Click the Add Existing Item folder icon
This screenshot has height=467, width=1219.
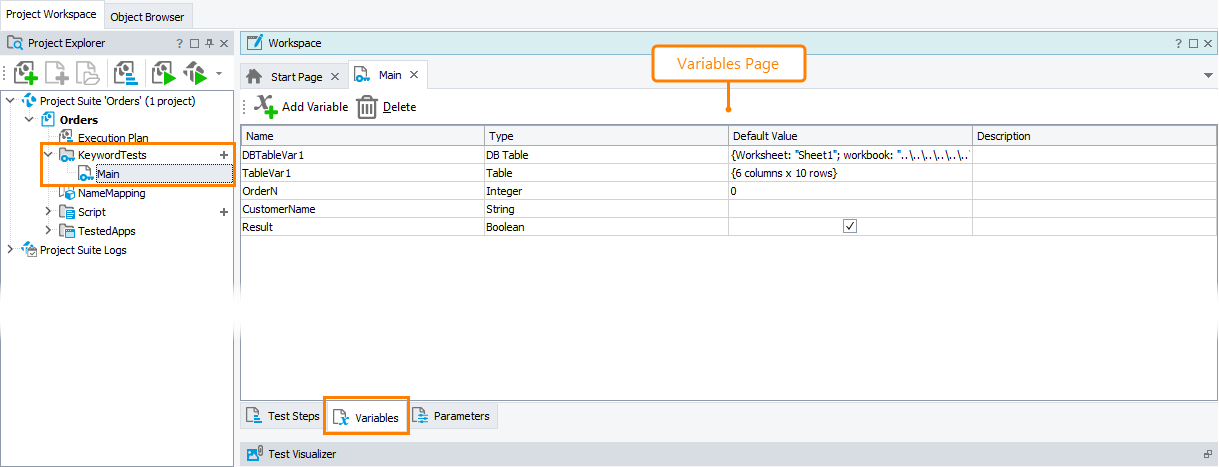(87, 74)
